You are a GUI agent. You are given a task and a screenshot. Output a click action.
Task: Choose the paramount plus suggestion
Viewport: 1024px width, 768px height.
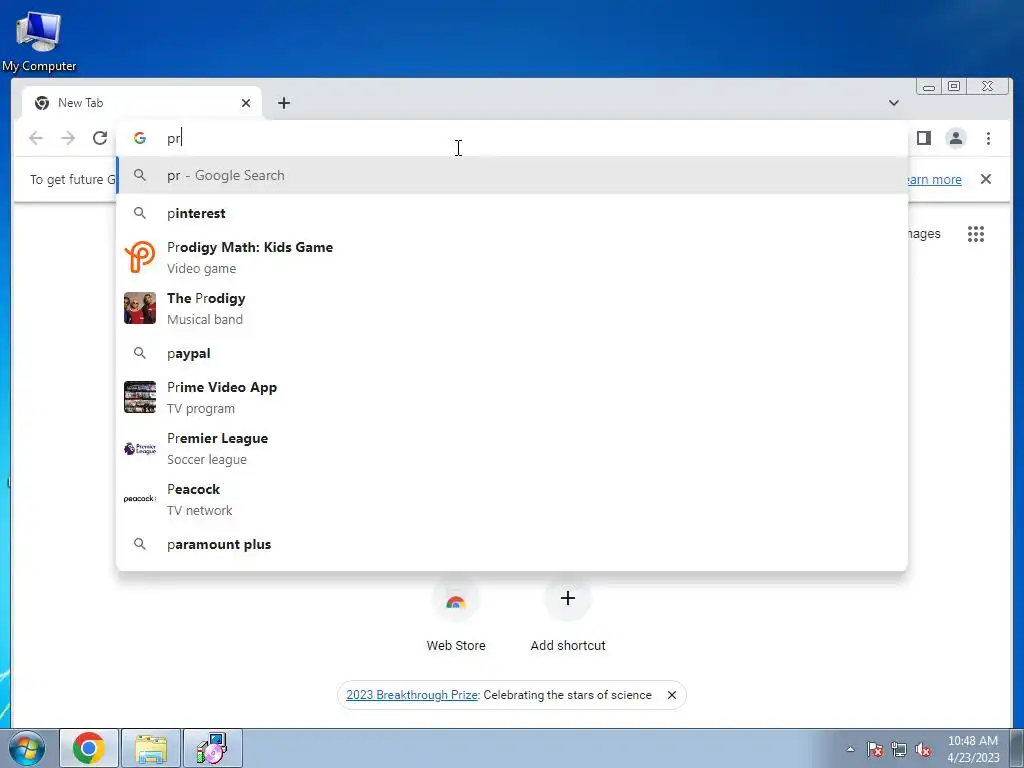(x=512, y=544)
